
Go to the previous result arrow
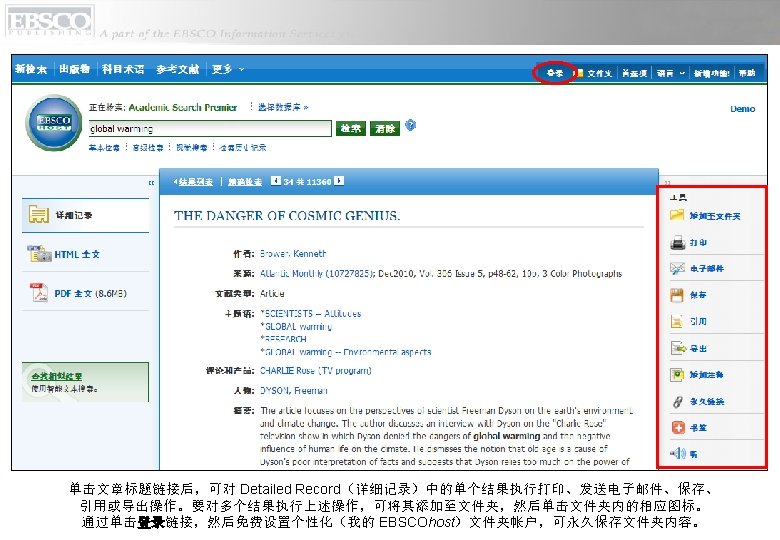point(276,181)
